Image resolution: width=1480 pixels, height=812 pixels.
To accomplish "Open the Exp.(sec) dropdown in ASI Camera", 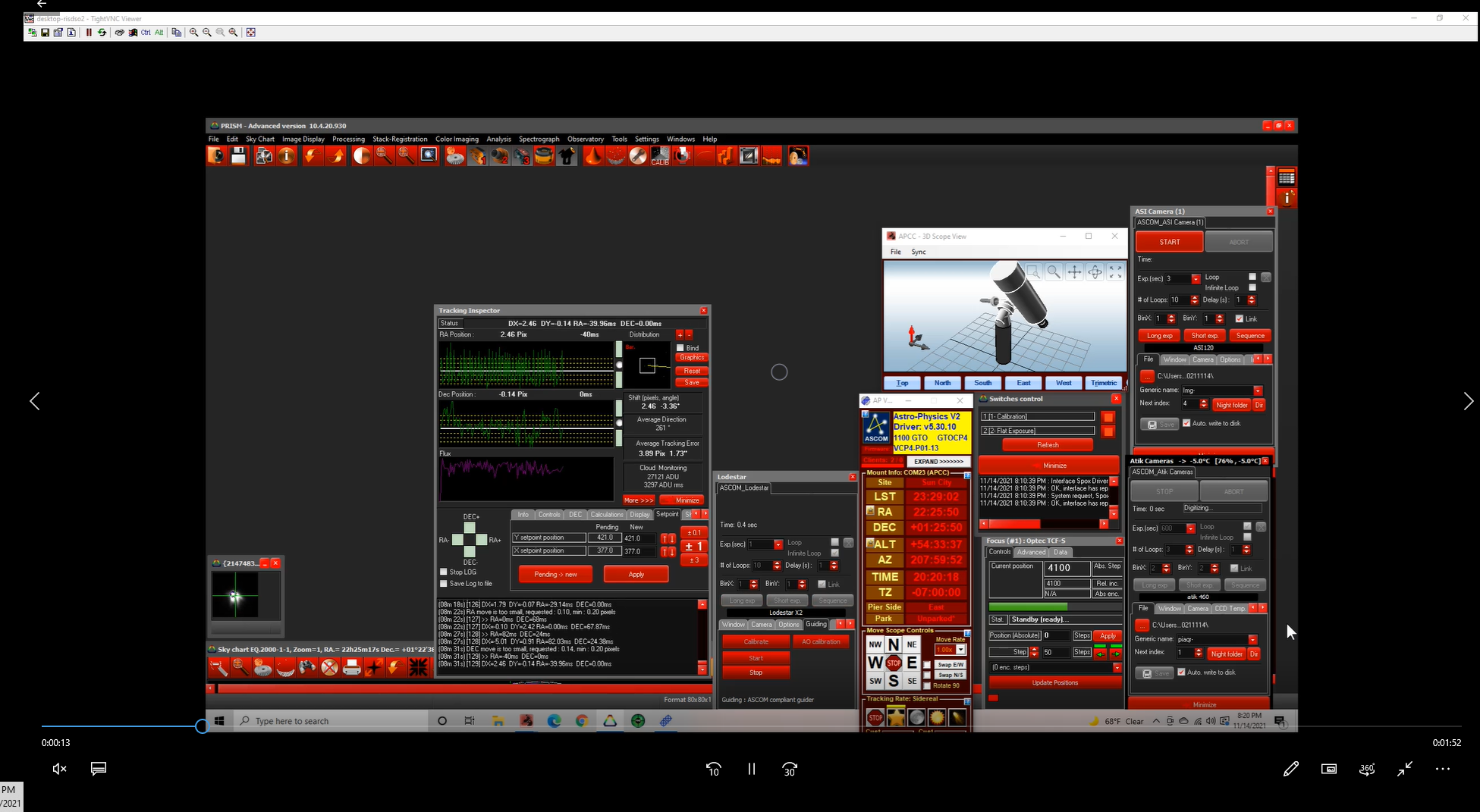I will pos(1196,279).
